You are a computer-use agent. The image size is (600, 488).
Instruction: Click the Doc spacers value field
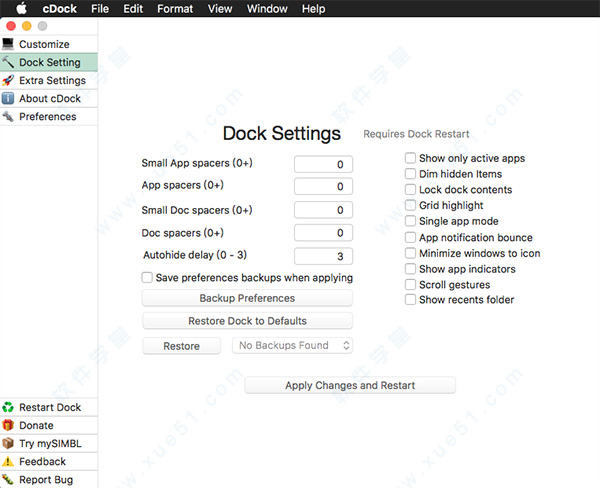(323, 233)
